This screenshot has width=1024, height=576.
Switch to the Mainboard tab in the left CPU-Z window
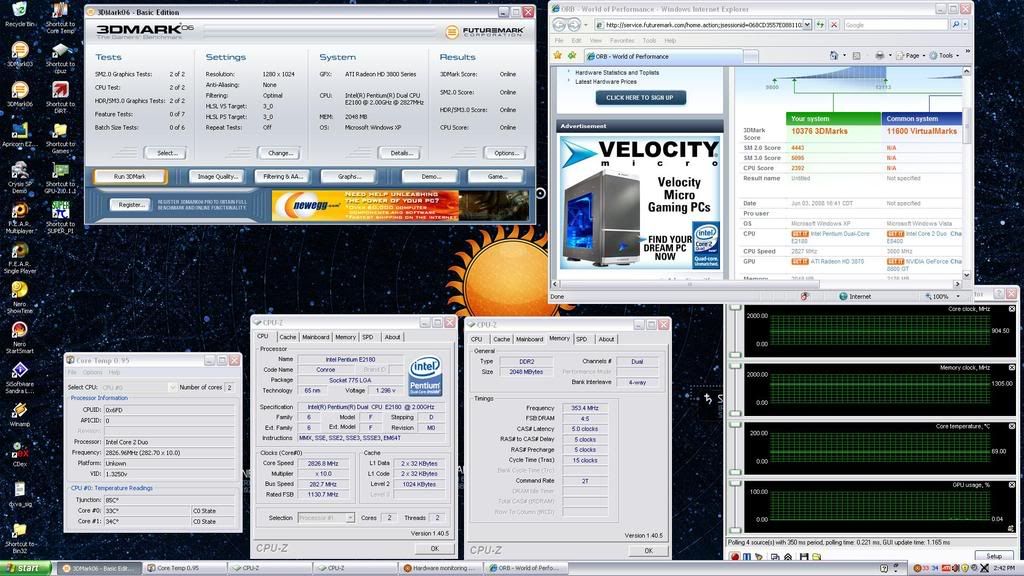(x=316, y=337)
